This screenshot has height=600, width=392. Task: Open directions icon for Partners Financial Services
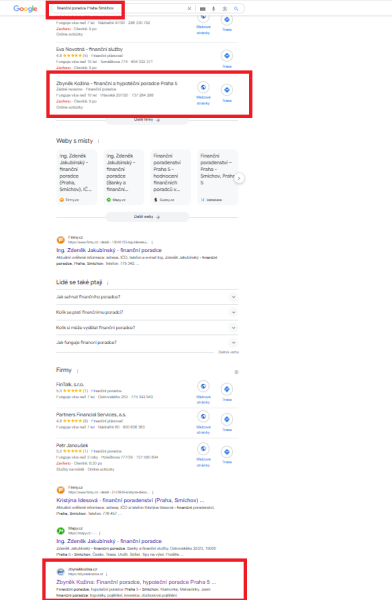tap(227, 419)
